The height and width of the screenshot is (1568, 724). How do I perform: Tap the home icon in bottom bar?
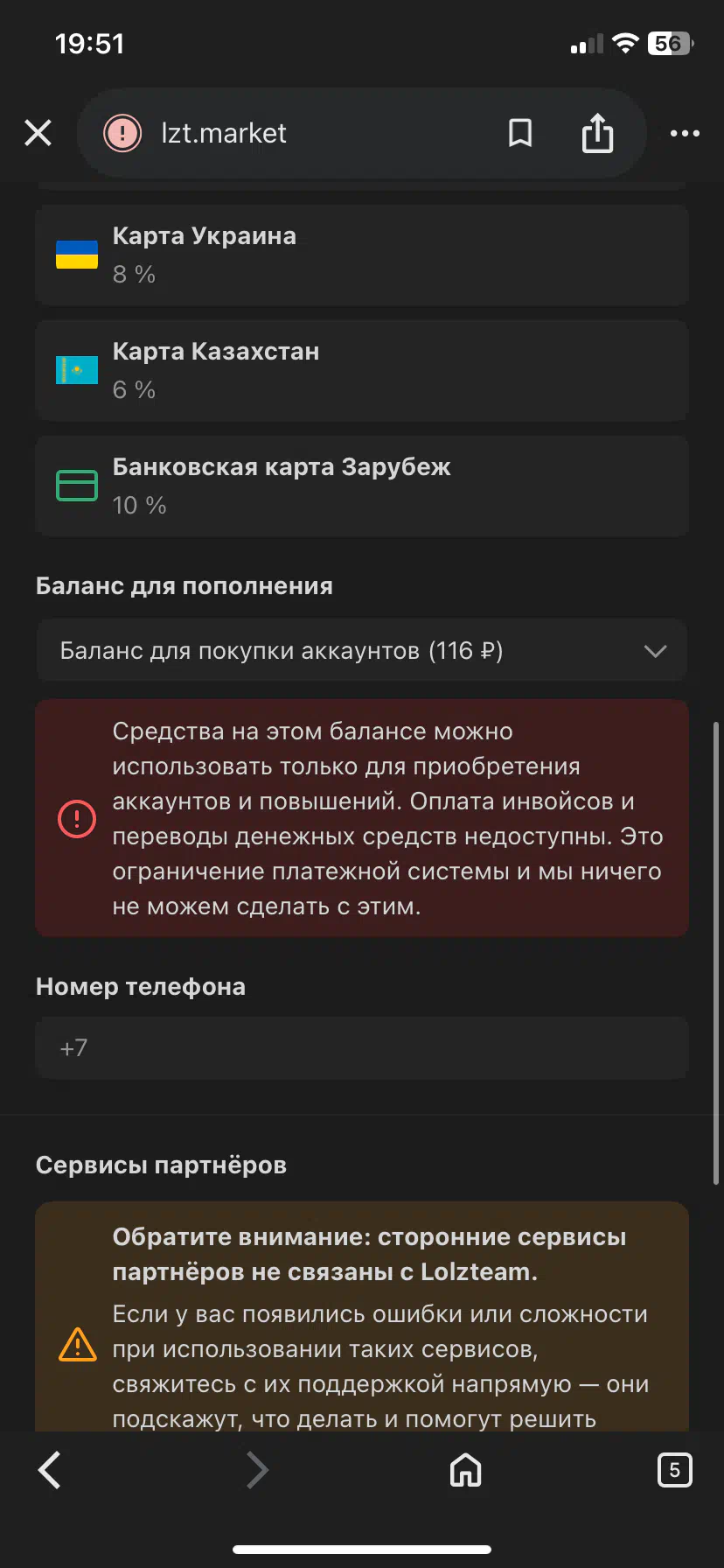pos(465,1470)
